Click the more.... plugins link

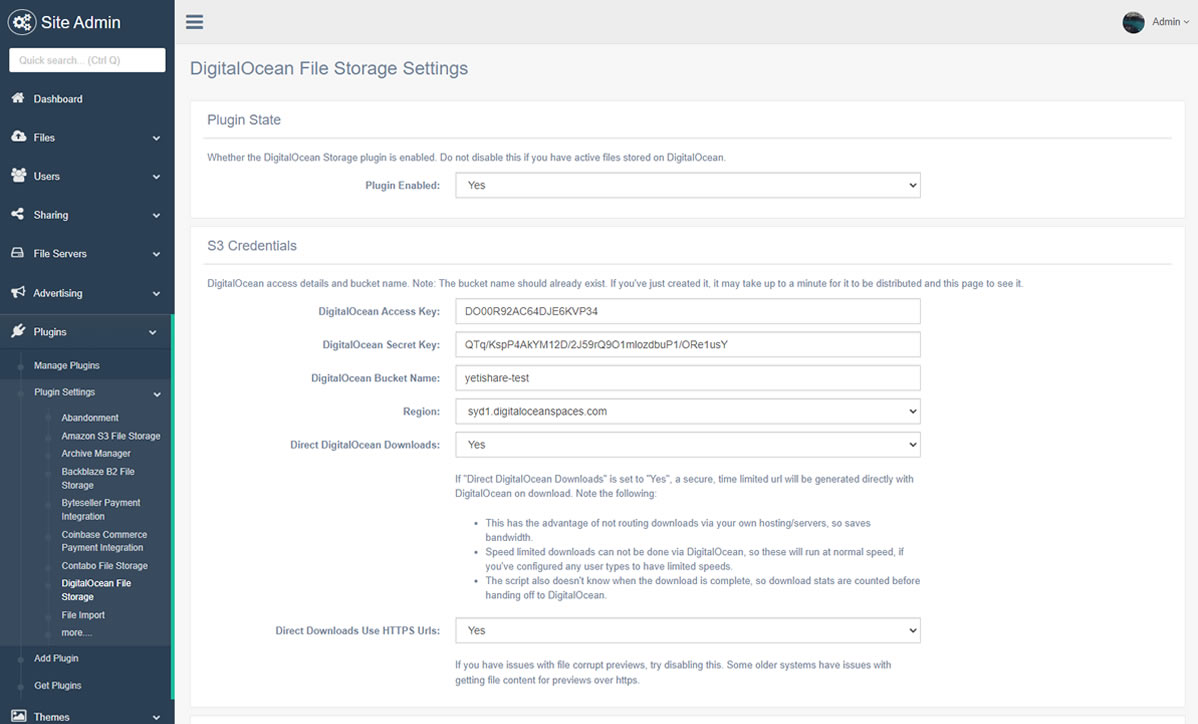click(76, 633)
